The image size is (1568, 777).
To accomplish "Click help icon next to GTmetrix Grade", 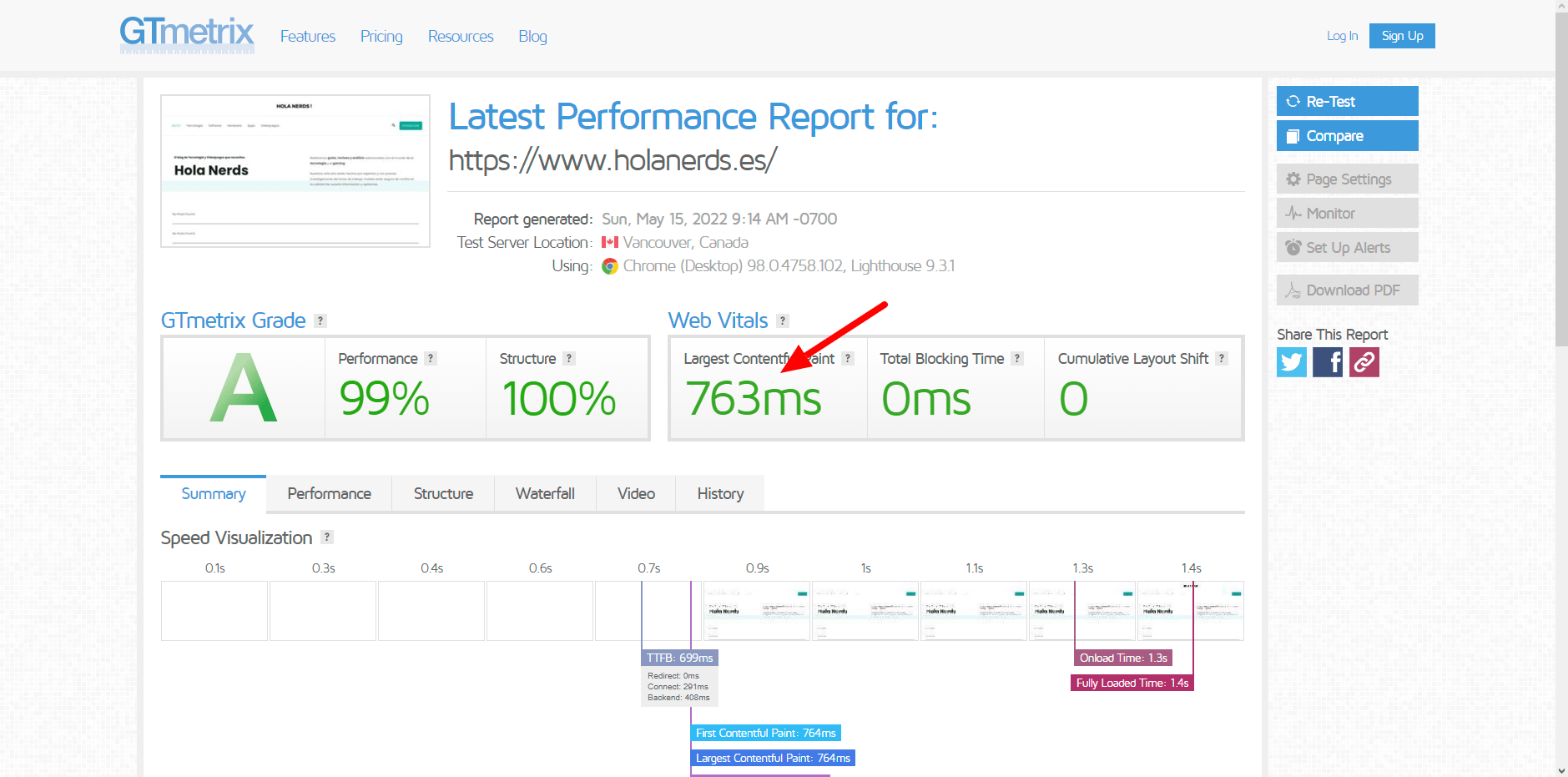I will 320,320.
